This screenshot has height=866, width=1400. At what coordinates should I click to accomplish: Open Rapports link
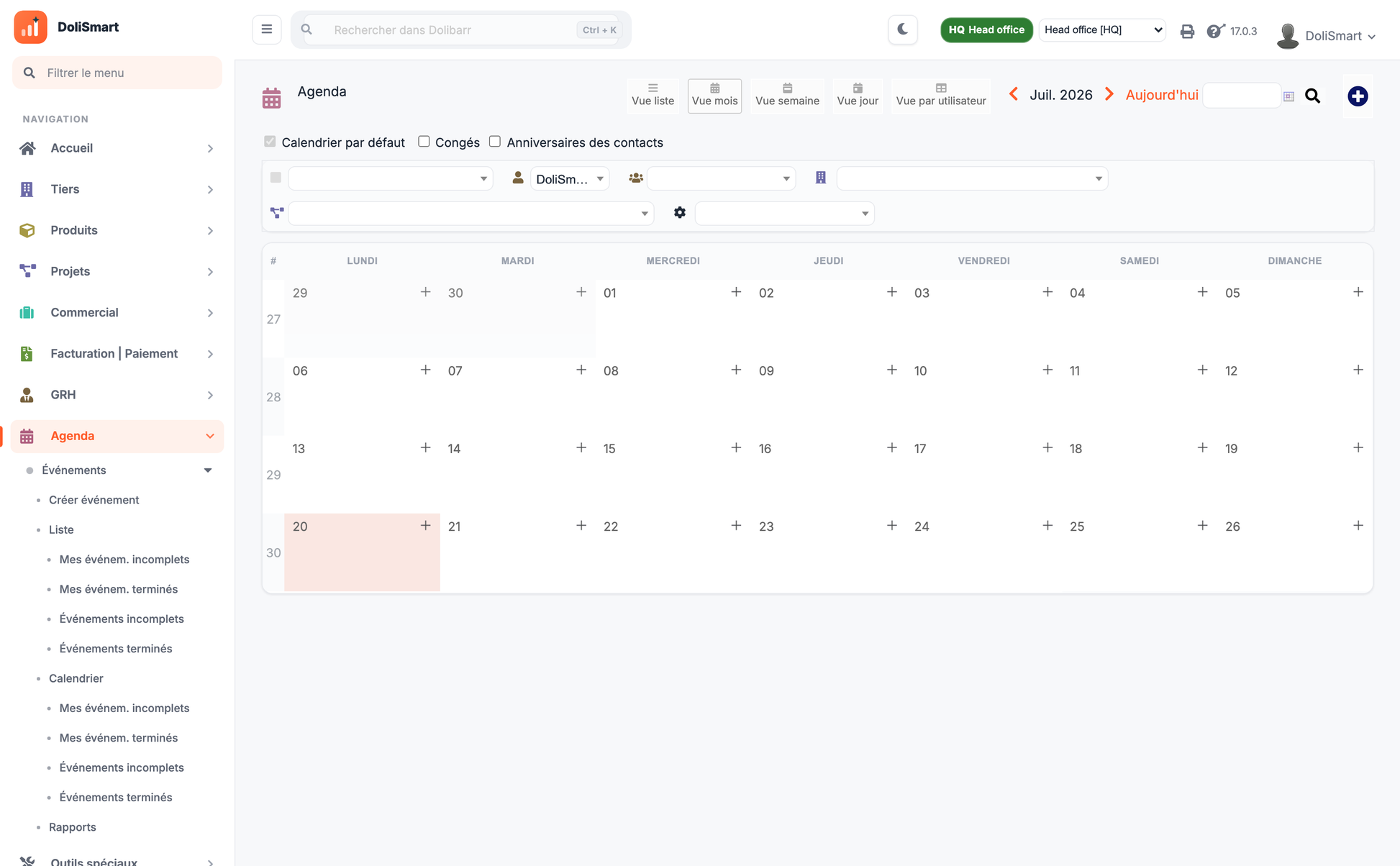pyautogui.click(x=73, y=827)
